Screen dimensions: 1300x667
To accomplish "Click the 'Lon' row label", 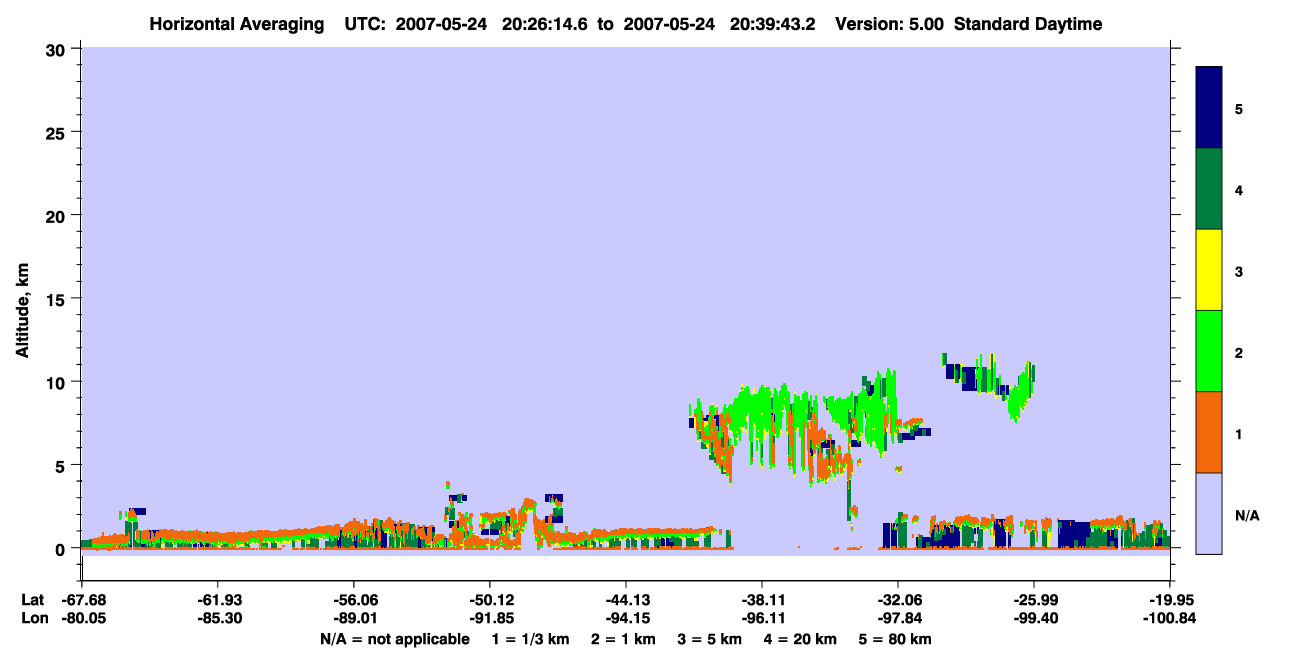I will [x=33, y=618].
